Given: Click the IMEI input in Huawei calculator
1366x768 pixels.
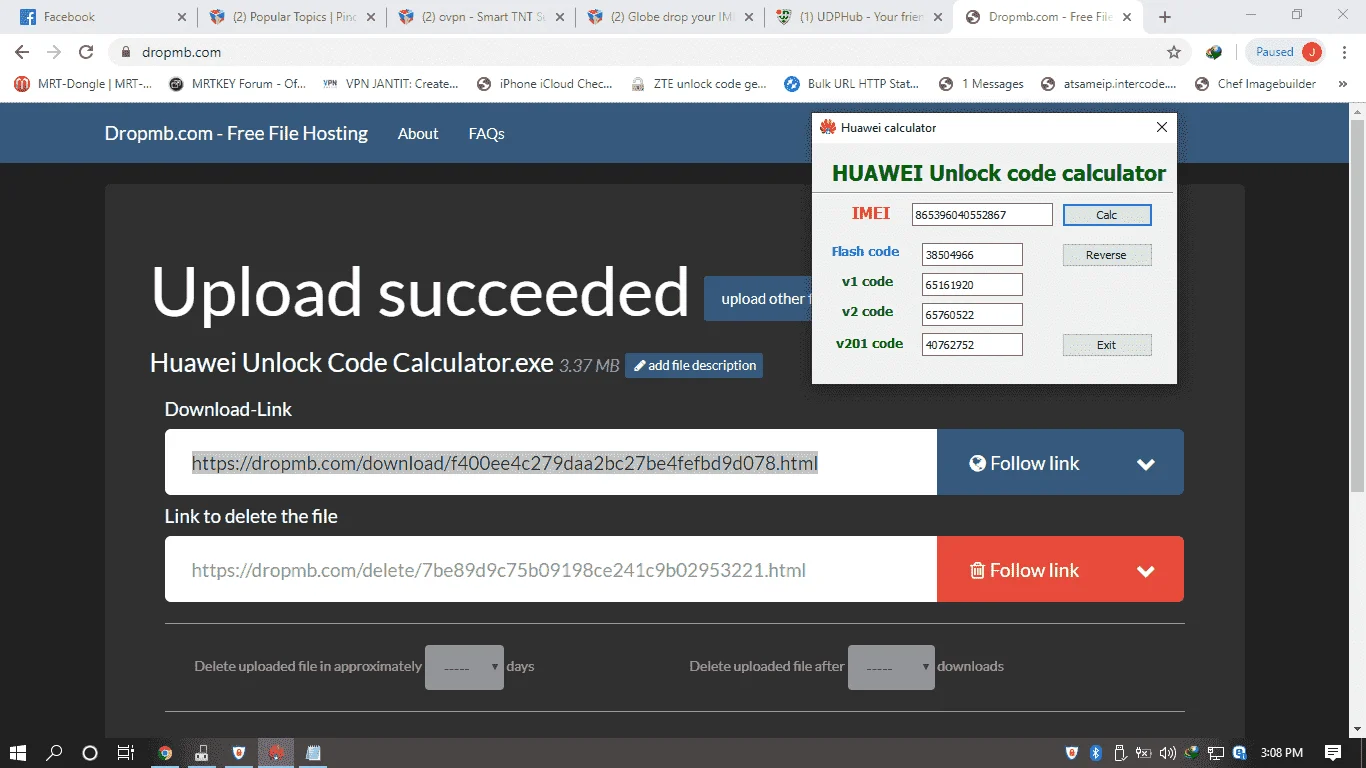Looking at the screenshot, I should (982, 215).
